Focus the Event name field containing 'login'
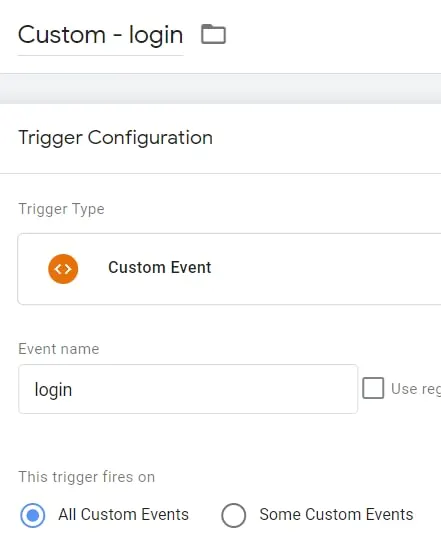The width and height of the screenshot is (441, 546). 188,389
